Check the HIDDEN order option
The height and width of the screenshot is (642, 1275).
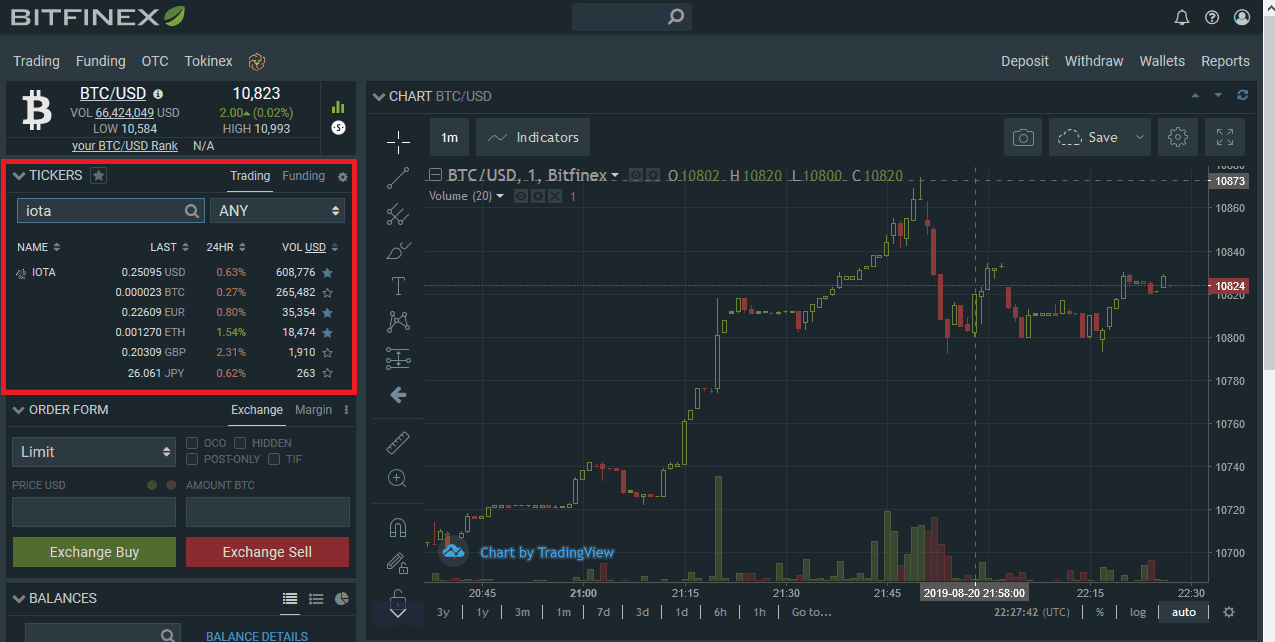click(x=240, y=443)
